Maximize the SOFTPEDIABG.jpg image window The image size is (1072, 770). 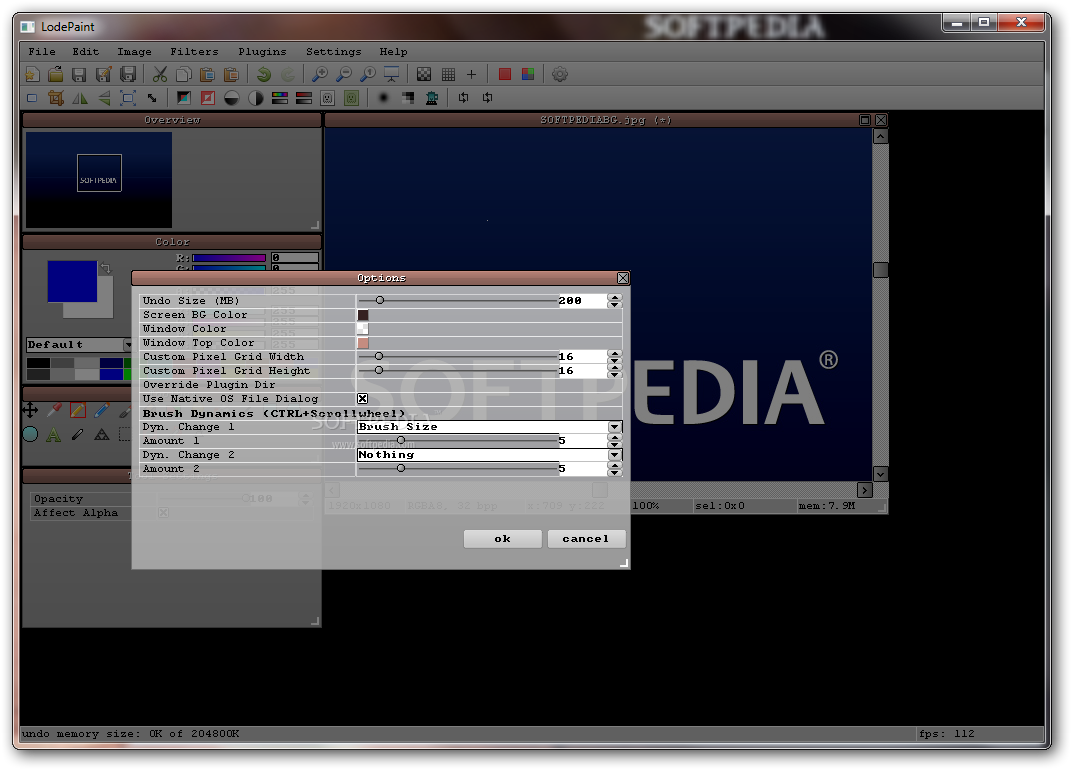(865, 120)
